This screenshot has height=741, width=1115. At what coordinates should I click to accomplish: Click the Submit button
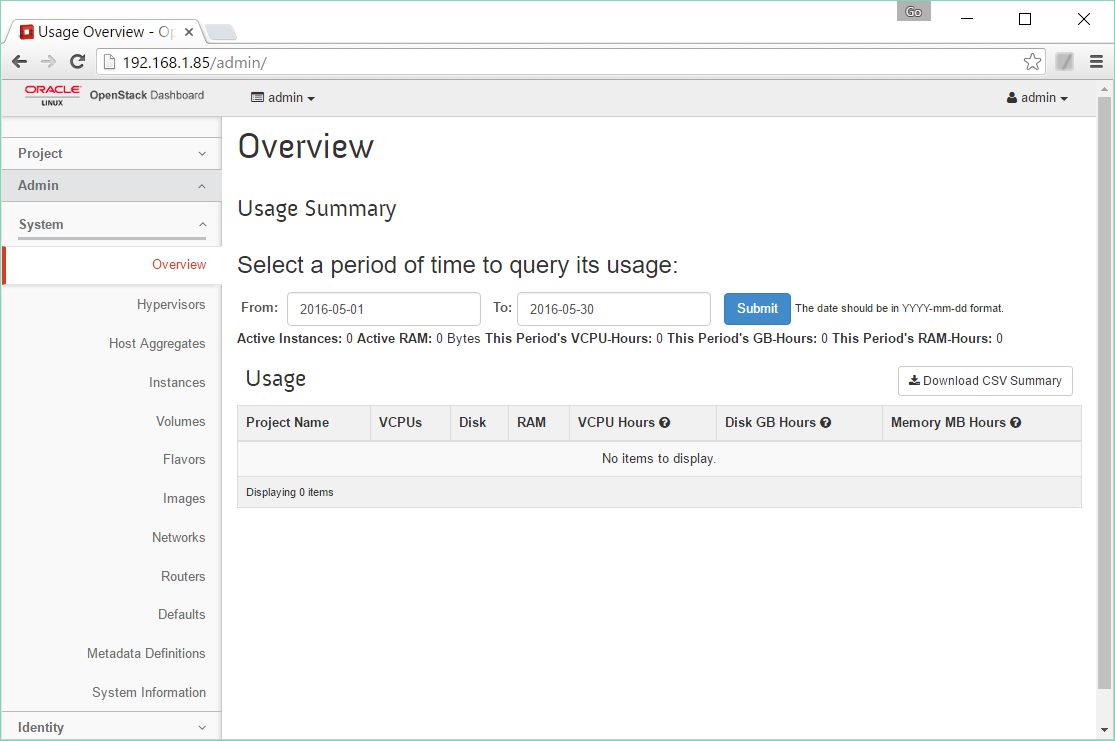click(x=756, y=308)
